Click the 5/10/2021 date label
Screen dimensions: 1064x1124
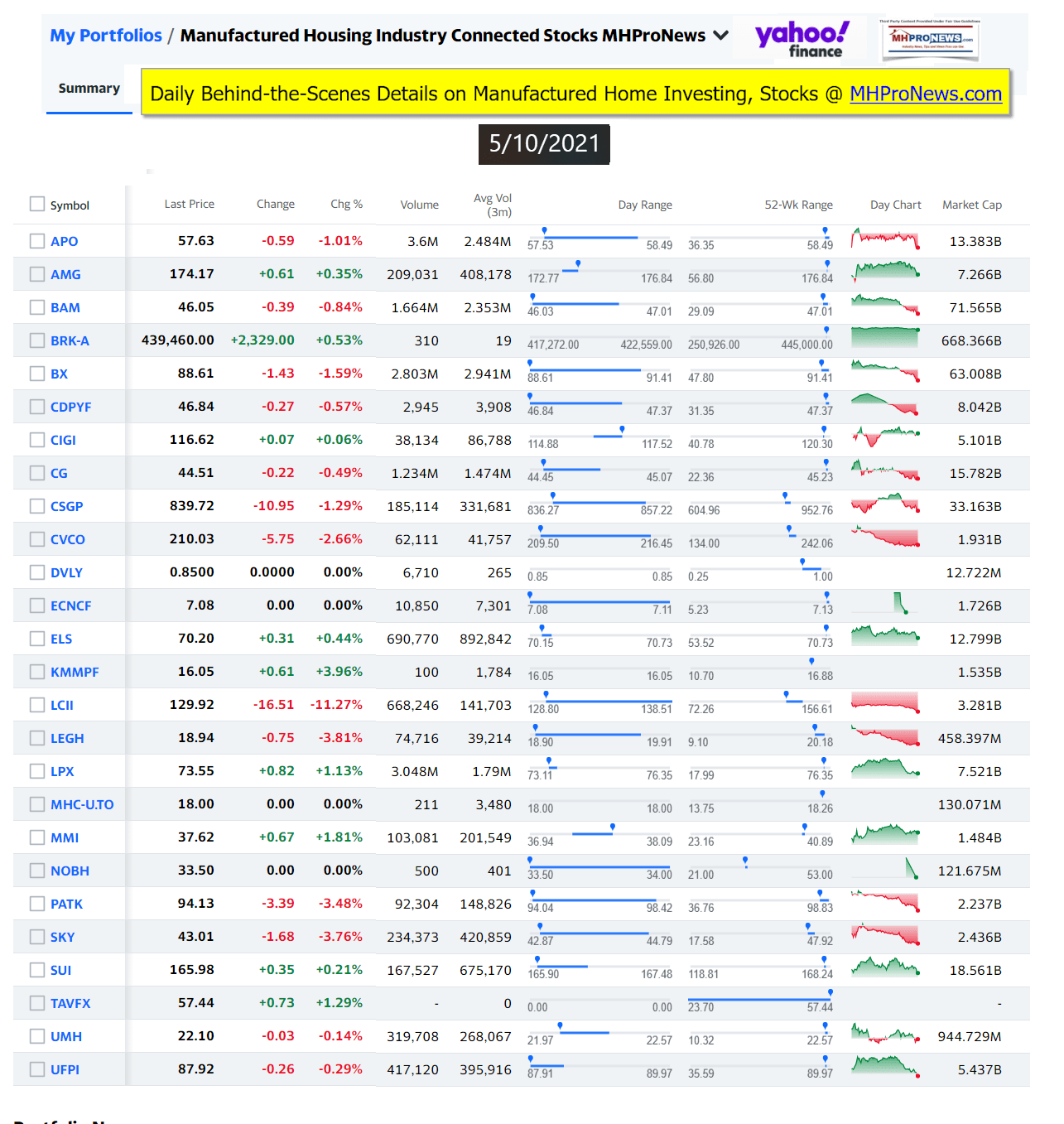[544, 144]
